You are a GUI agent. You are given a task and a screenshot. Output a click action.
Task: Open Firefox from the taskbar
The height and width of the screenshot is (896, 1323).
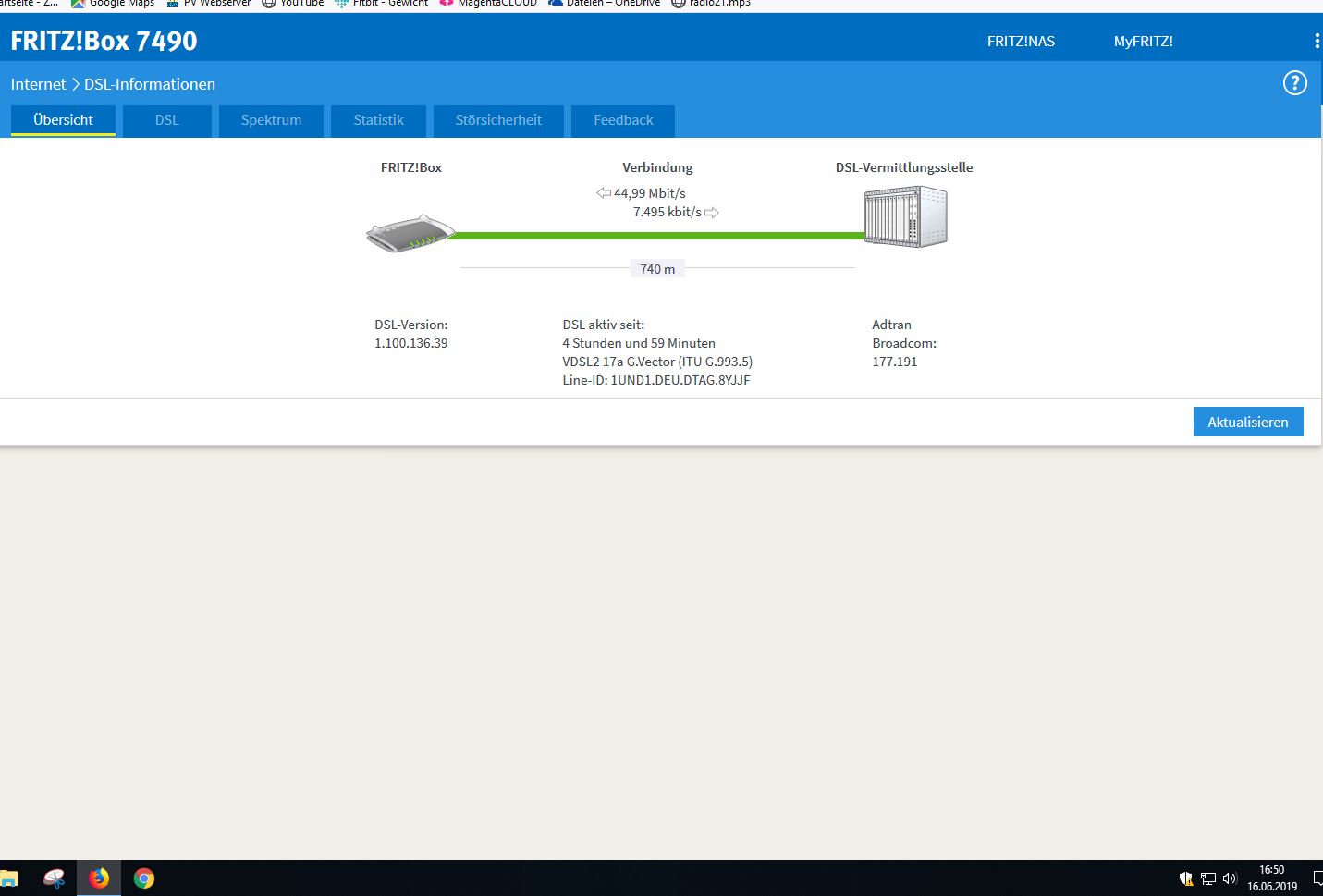[x=99, y=878]
